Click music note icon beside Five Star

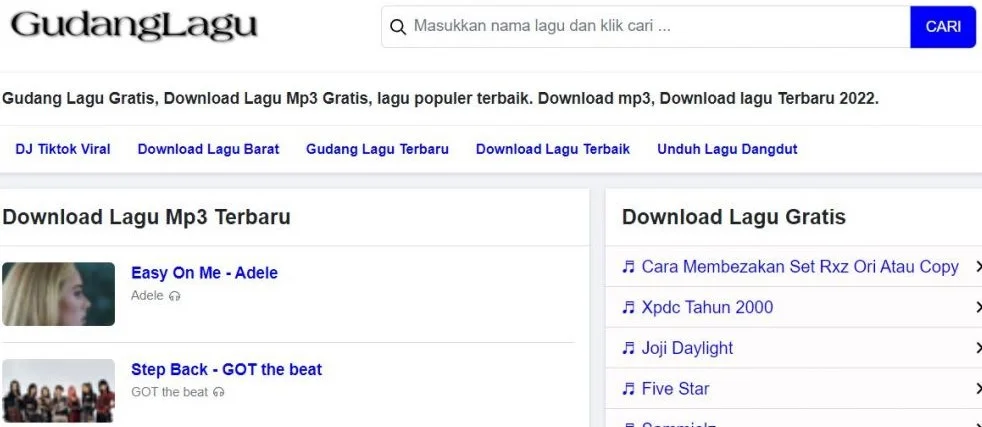coord(628,389)
